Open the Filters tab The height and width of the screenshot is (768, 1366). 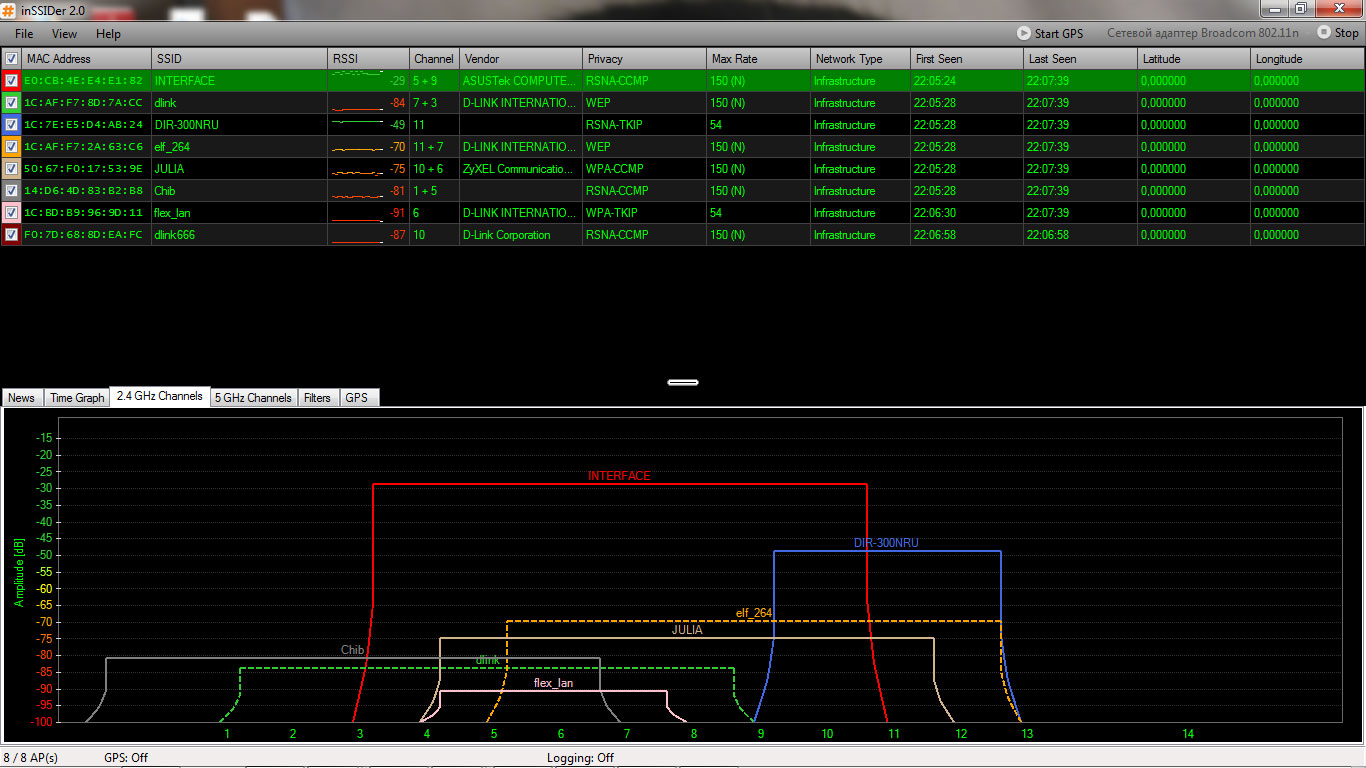click(x=317, y=398)
